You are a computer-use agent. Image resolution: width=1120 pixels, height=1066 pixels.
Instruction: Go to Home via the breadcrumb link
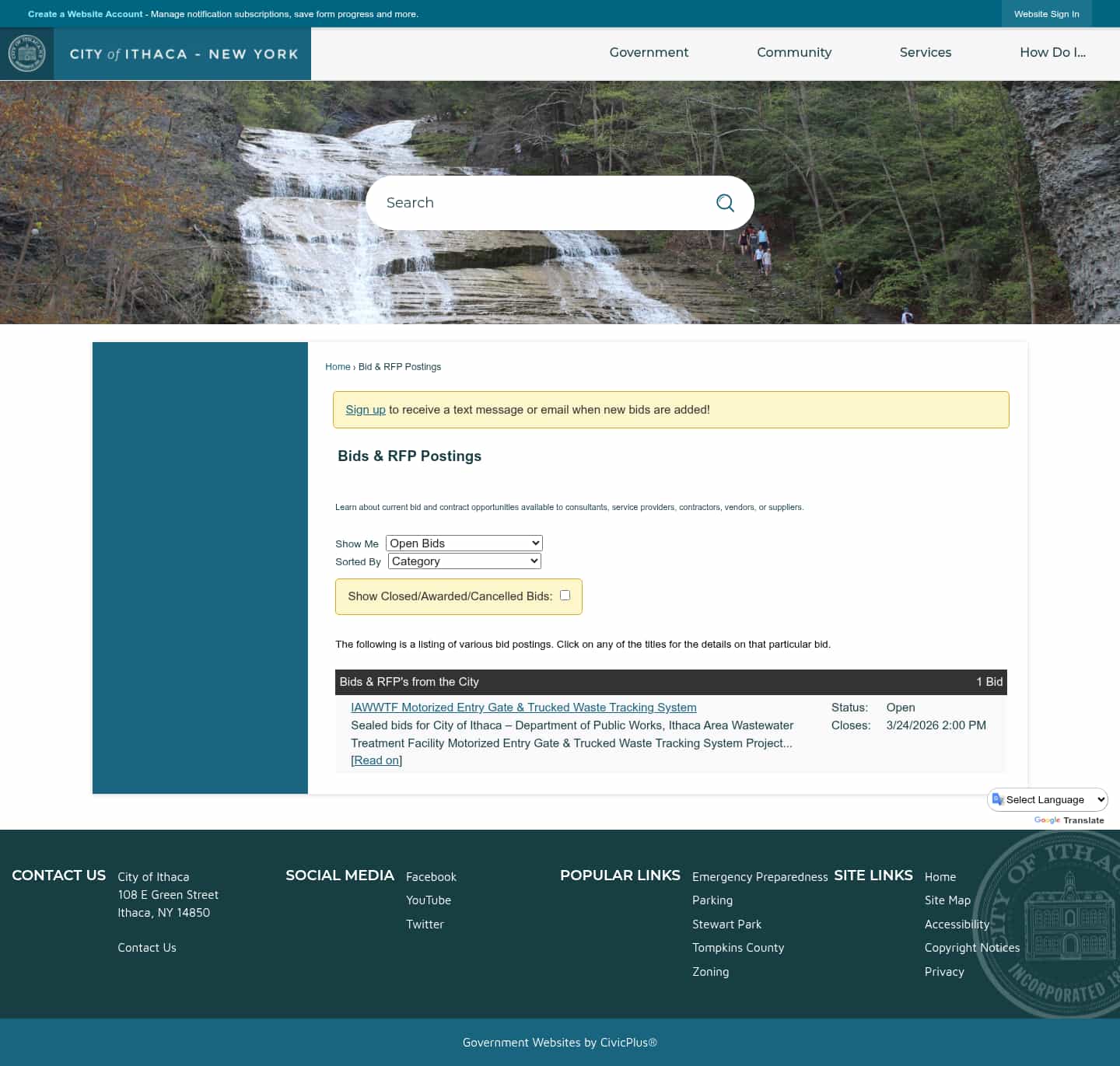[338, 366]
